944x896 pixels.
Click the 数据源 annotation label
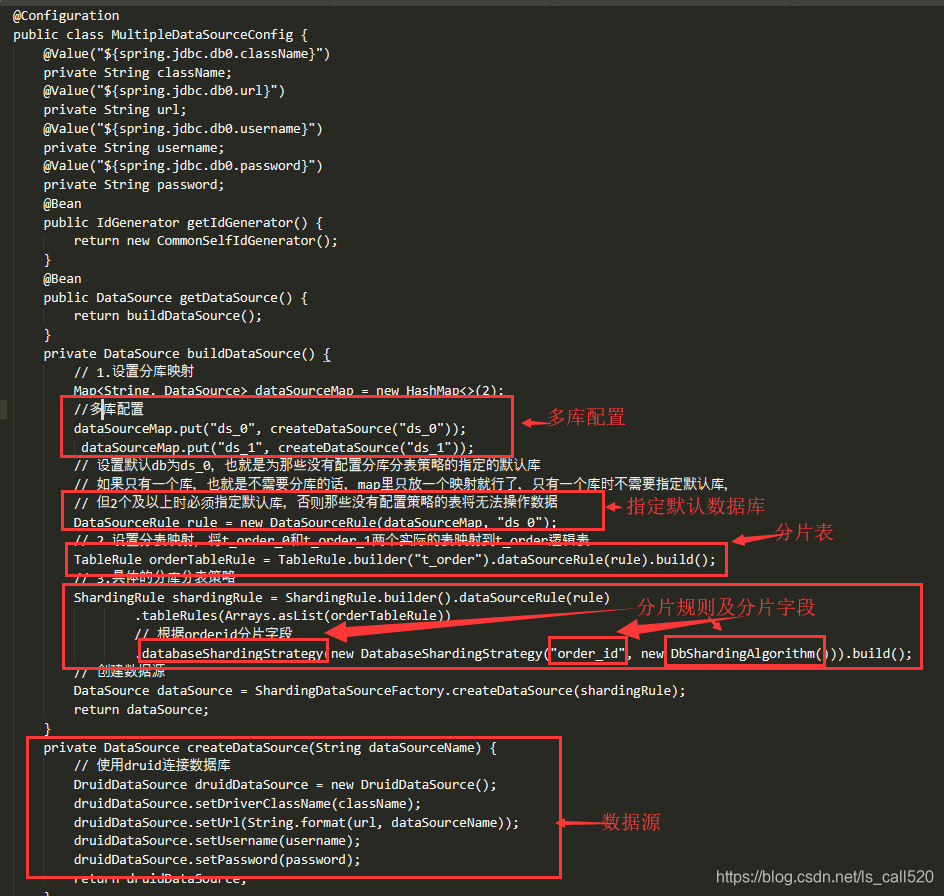[x=631, y=822]
